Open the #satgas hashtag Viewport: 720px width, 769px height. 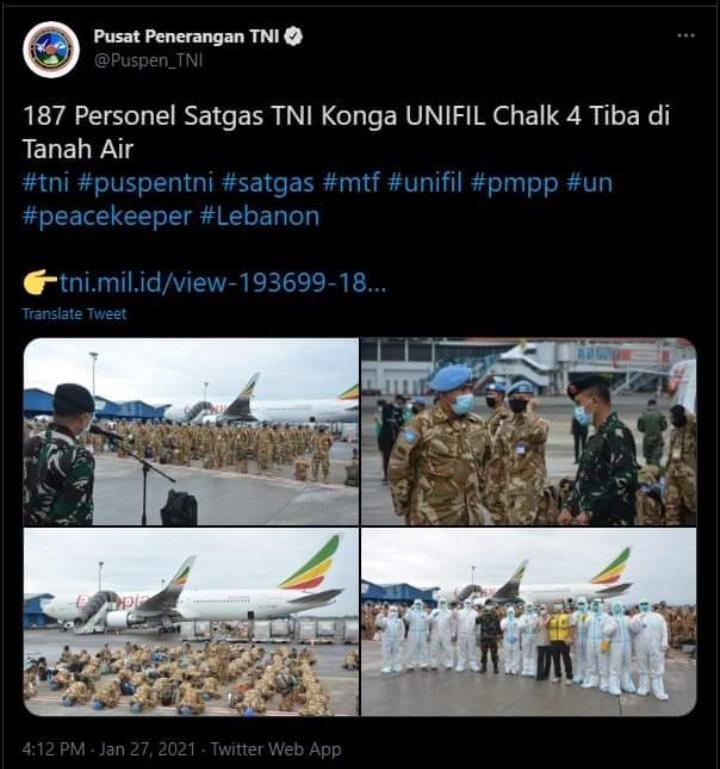(x=268, y=182)
